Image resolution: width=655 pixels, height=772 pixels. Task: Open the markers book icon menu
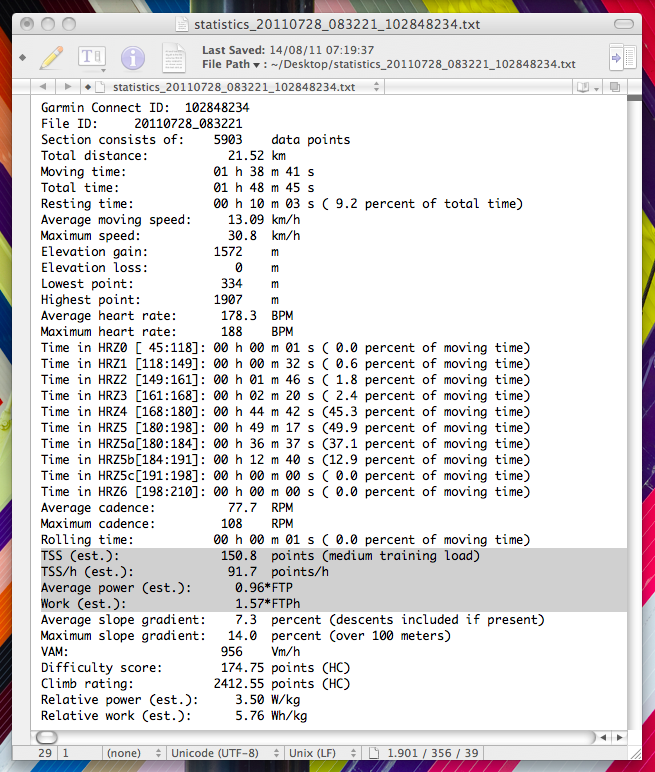(x=588, y=87)
